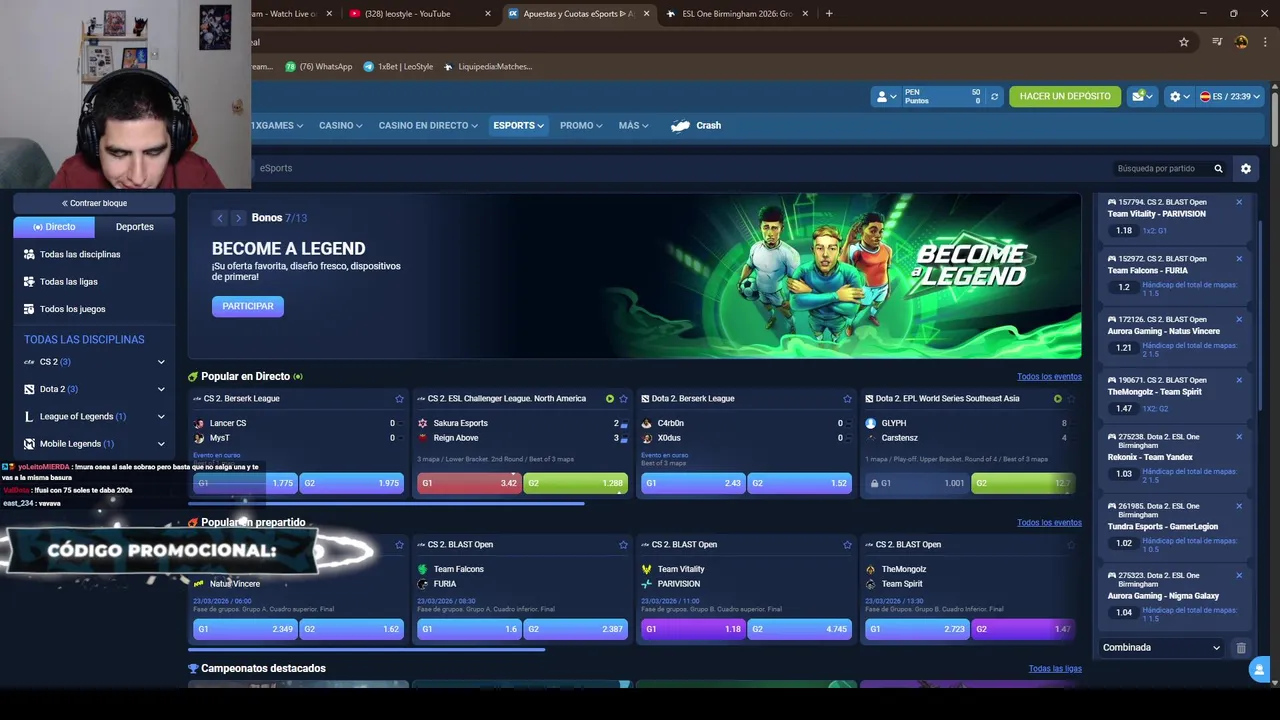This screenshot has width=1280, height=720.
Task: Open a new browser tab
Action: (829, 14)
